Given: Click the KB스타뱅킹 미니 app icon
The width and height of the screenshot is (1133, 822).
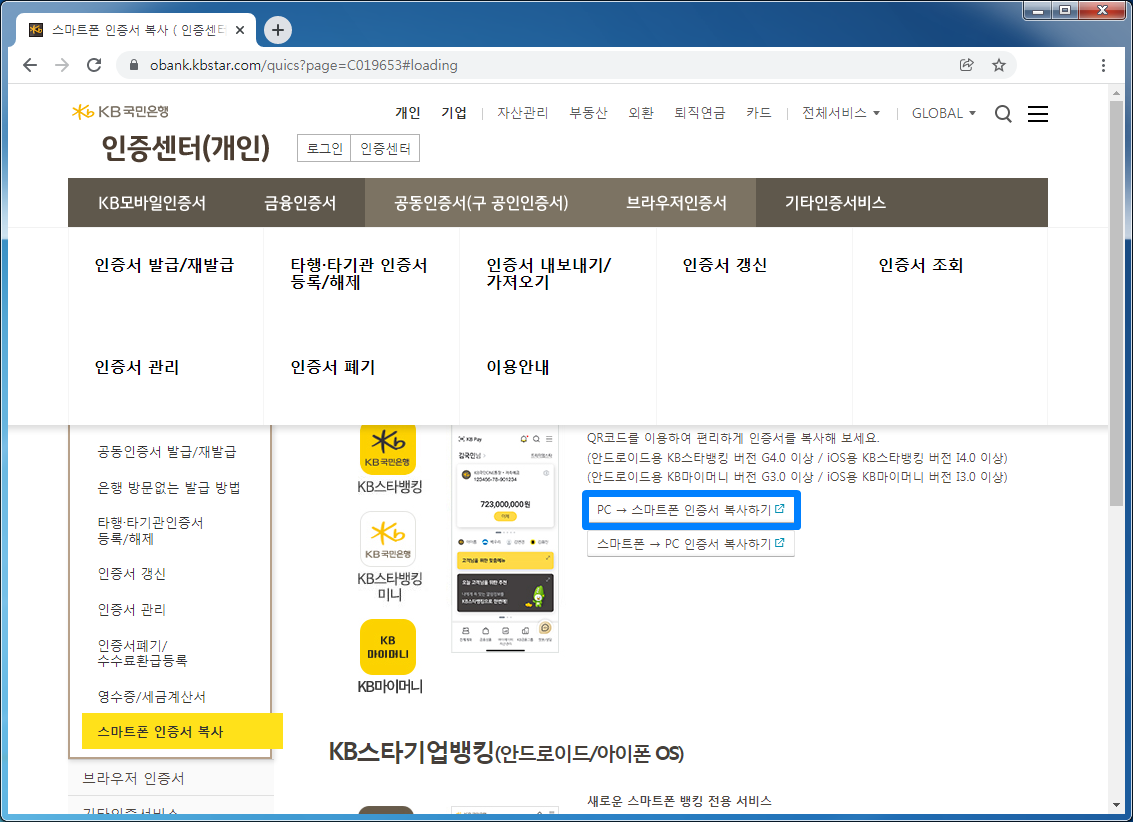Looking at the screenshot, I should (x=388, y=539).
